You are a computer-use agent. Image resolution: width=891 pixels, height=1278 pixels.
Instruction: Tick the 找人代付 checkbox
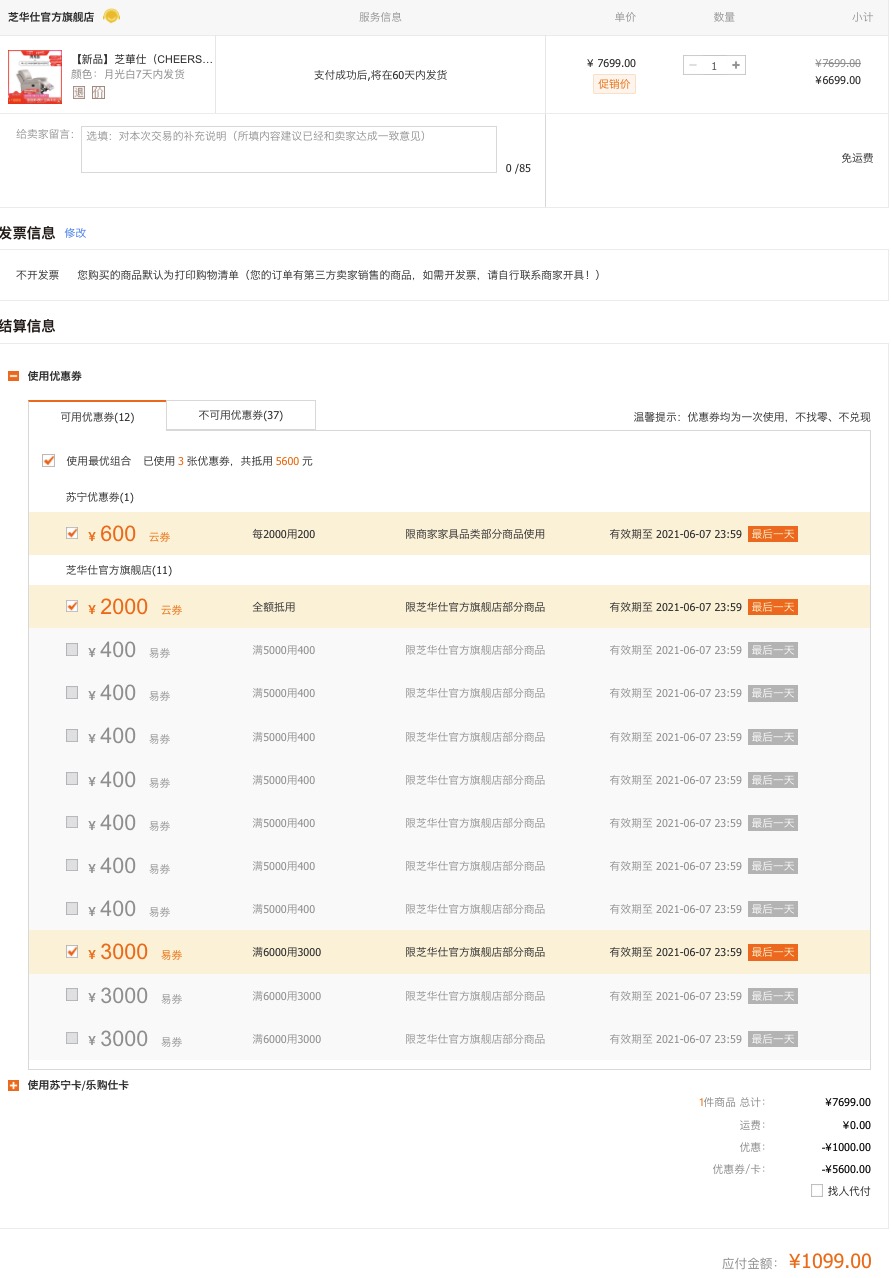tap(817, 1190)
